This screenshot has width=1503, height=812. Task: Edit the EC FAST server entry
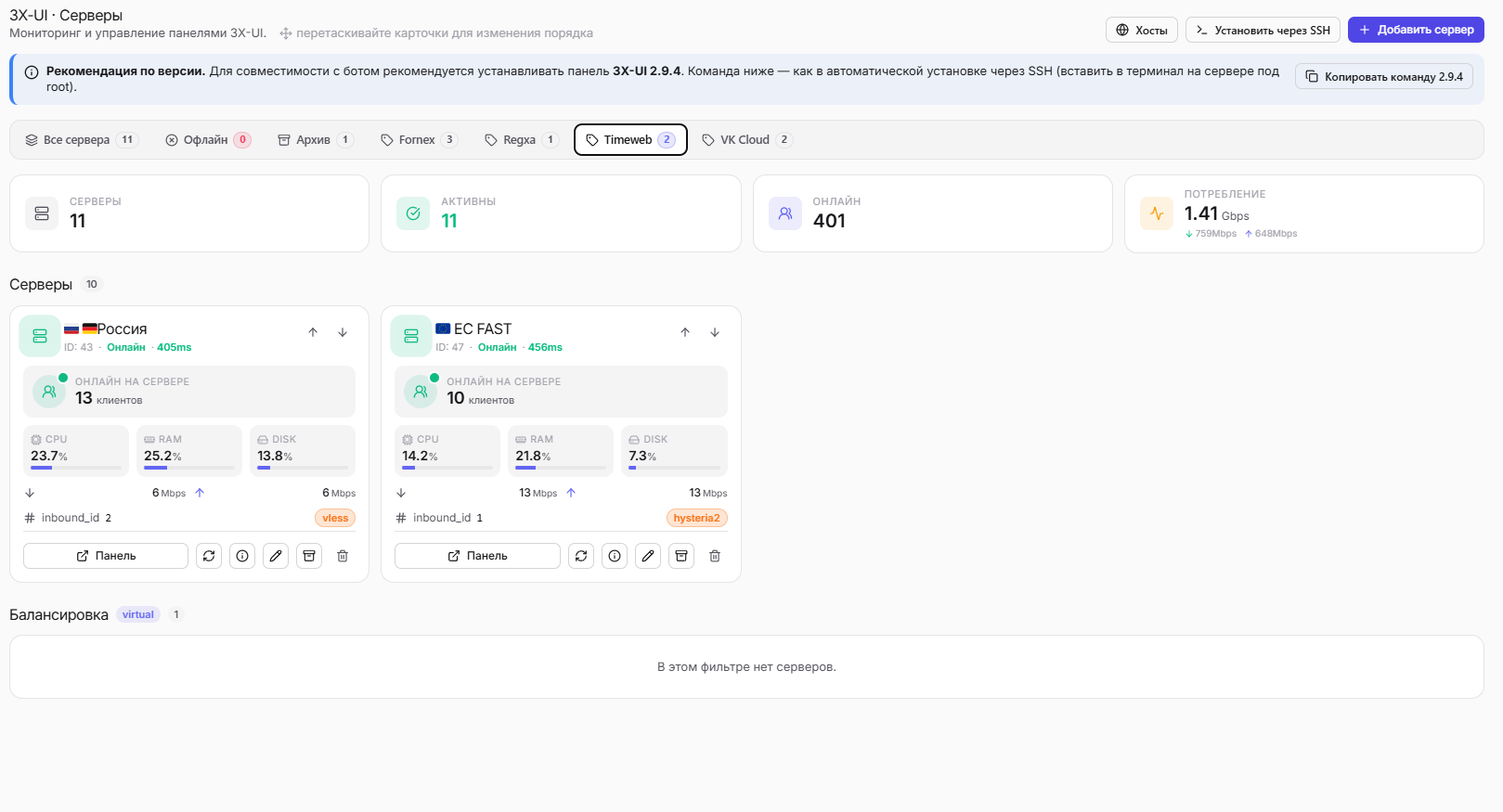point(648,556)
